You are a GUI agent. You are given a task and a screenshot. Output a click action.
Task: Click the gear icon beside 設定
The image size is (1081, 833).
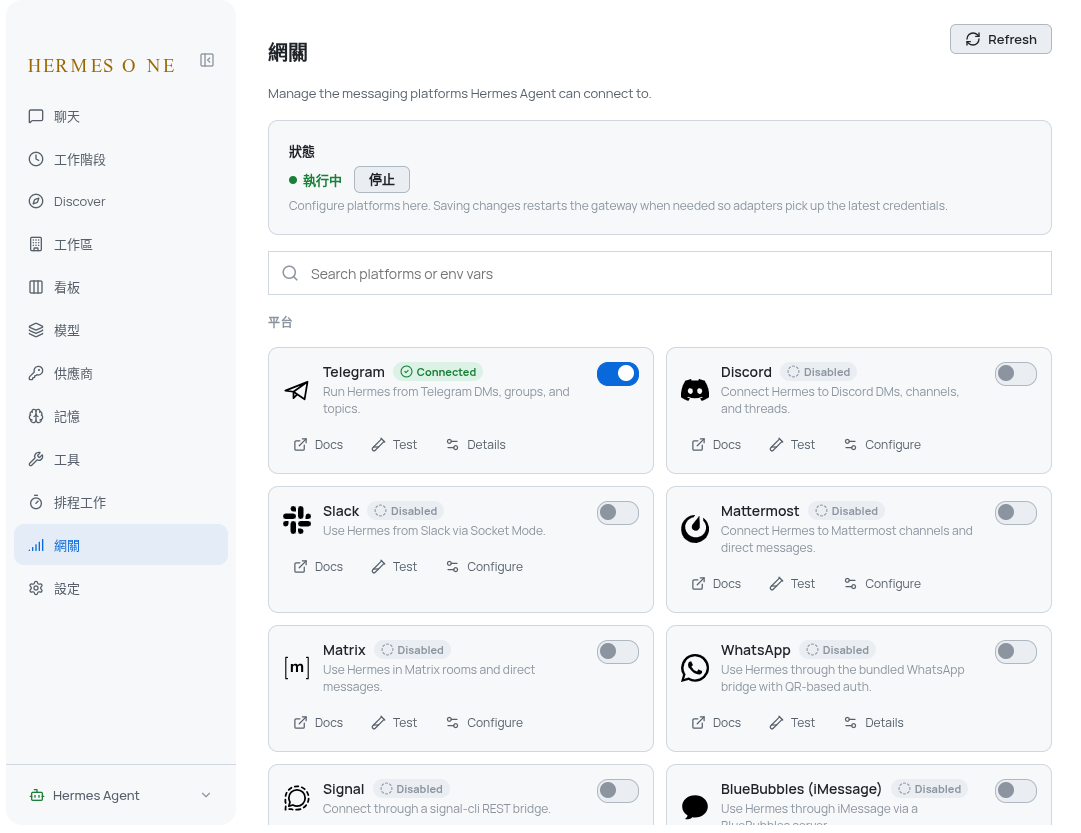[x=36, y=588]
